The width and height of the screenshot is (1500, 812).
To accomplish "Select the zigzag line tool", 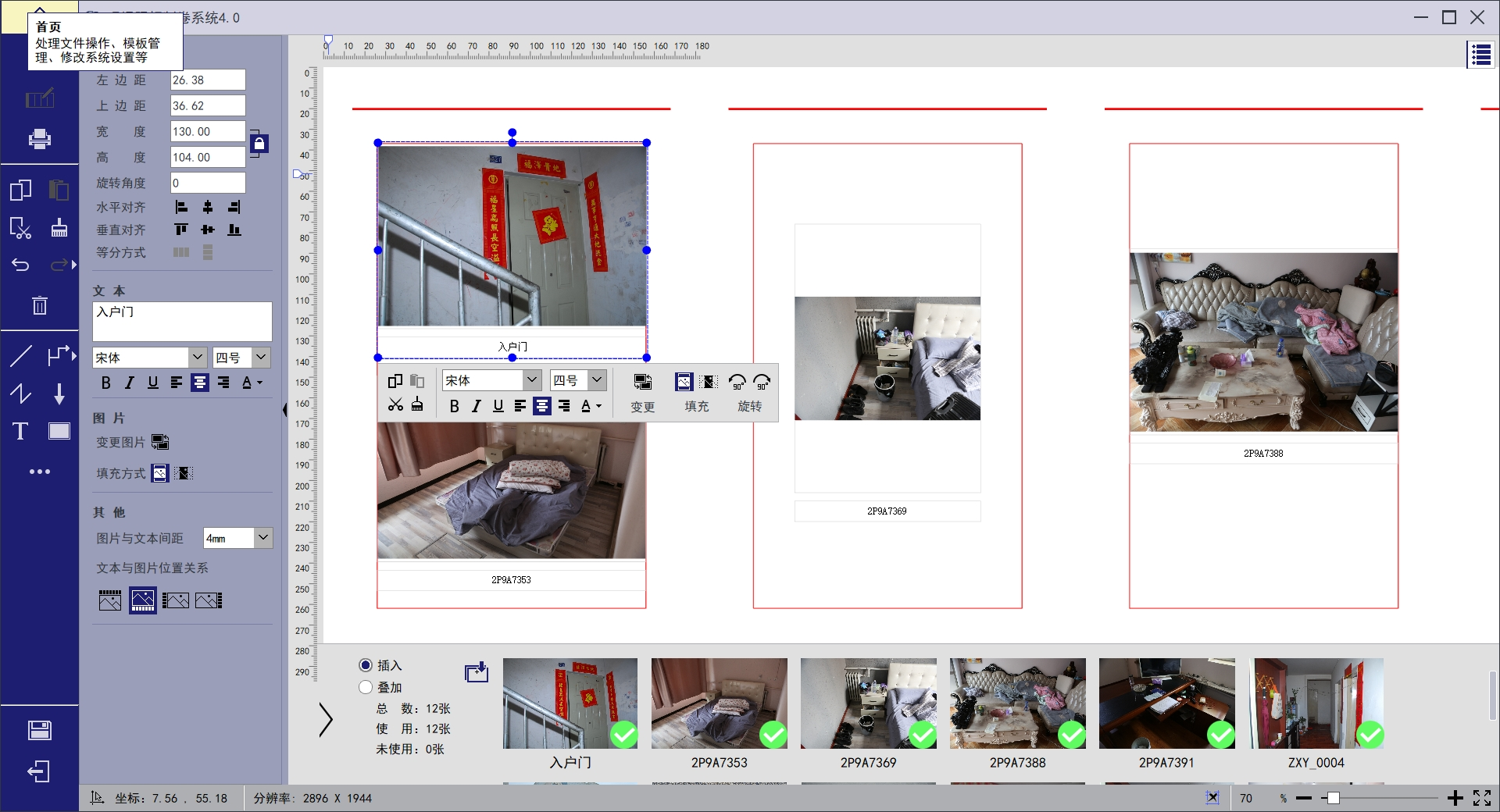I will coord(21,394).
